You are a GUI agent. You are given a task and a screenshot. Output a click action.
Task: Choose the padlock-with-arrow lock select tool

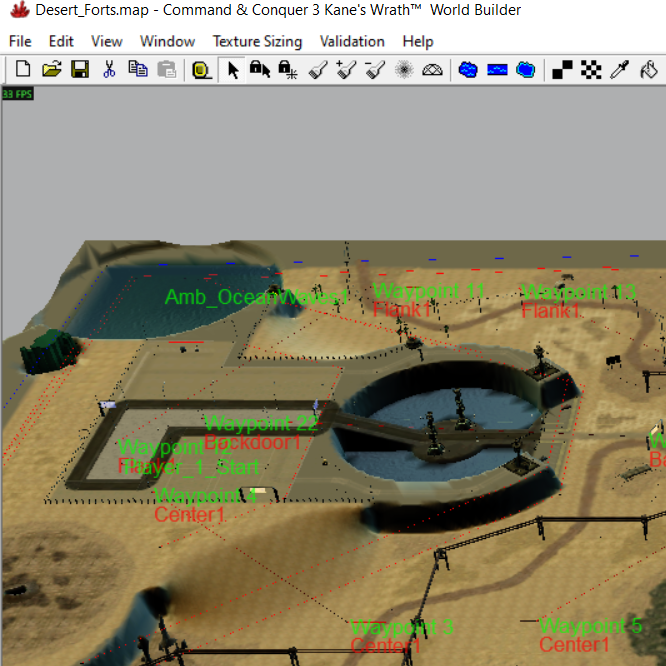coord(260,69)
